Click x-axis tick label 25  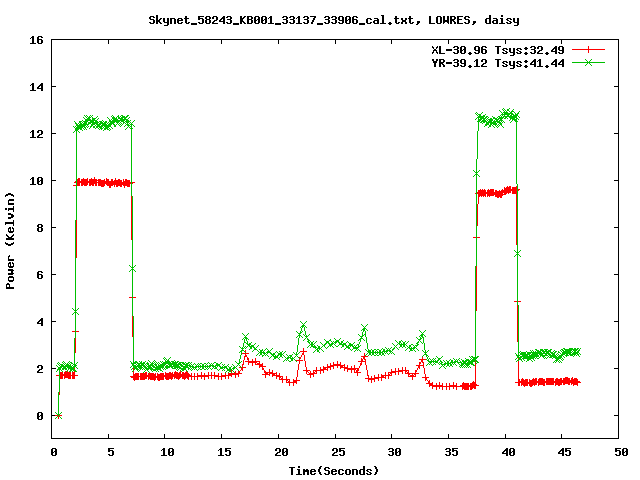pos(336,452)
